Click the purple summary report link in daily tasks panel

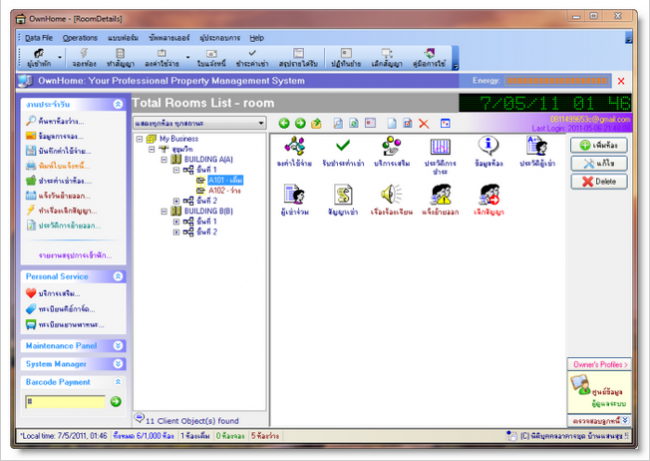(x=75, y=255)
